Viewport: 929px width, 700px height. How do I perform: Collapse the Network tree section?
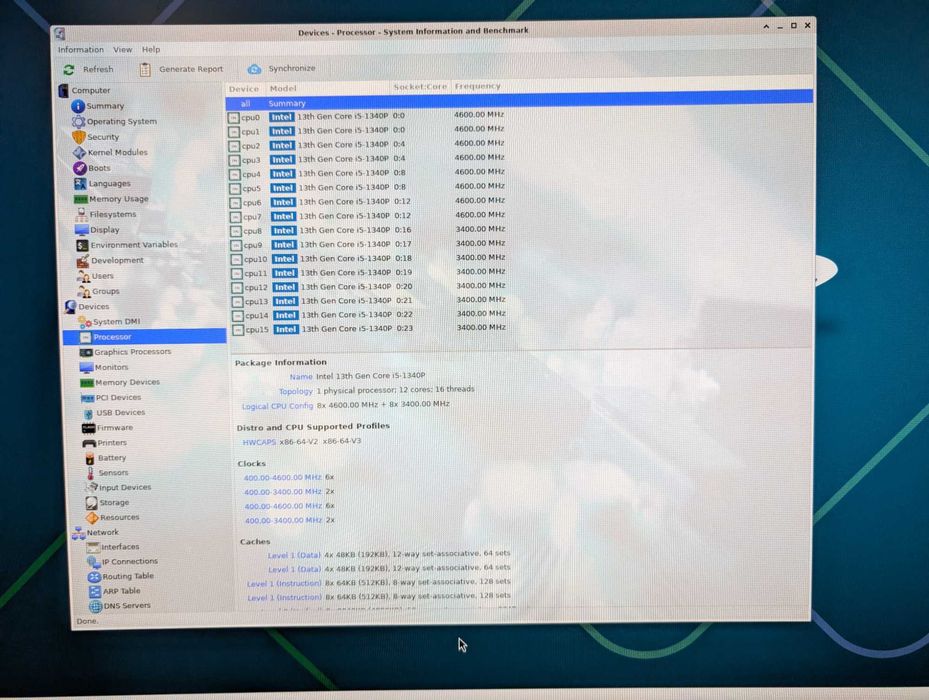(x=95, y=532)
